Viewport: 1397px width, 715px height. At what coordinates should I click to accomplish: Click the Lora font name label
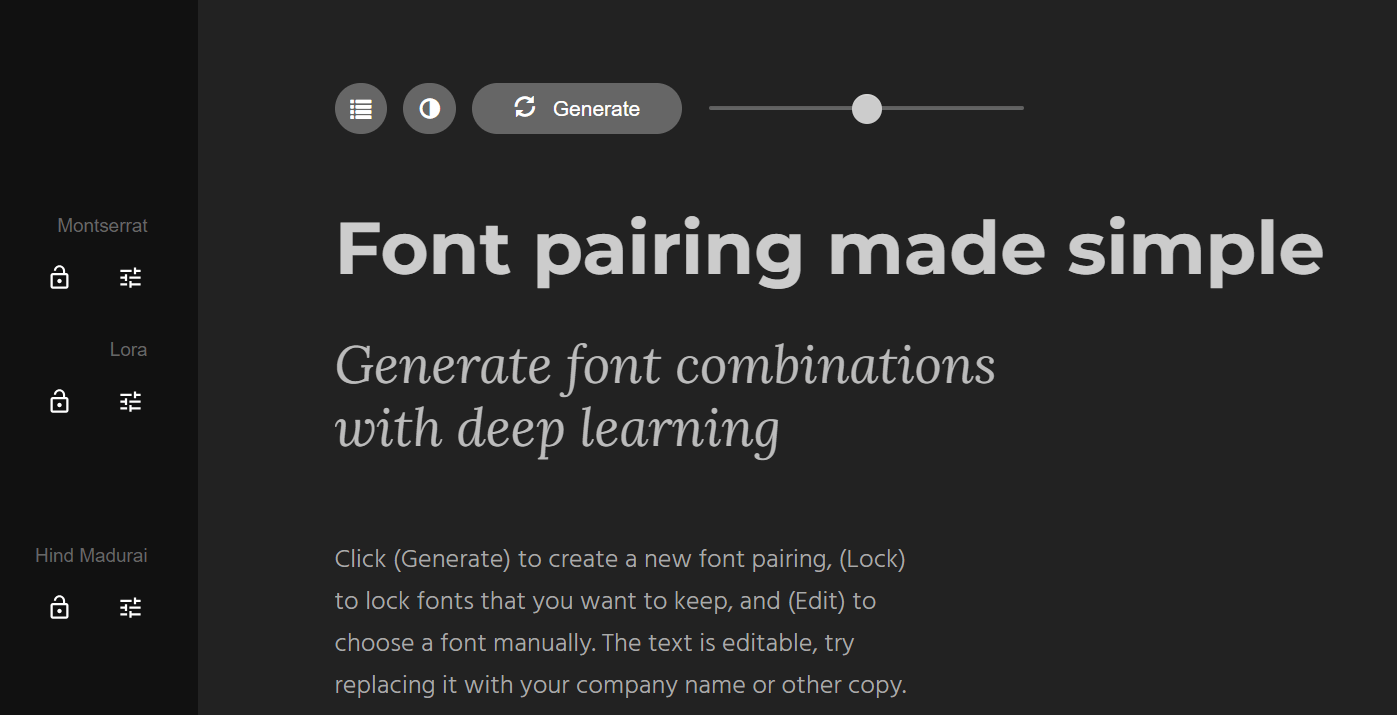pos(128,350)
